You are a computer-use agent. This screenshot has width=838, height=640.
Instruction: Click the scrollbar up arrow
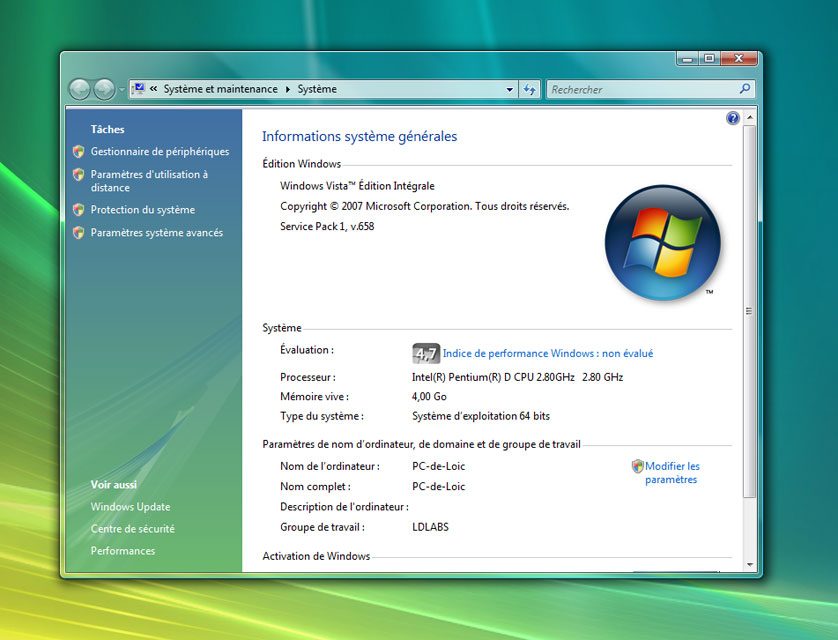(750, 117)
